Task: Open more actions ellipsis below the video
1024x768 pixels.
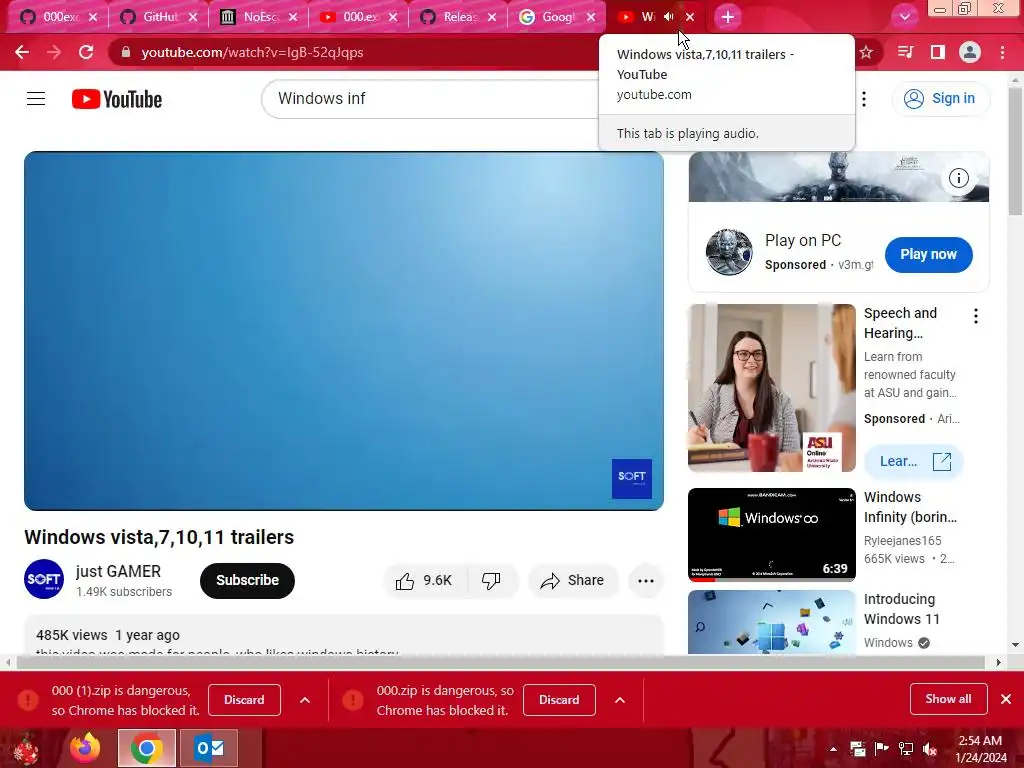Action: [x=646, y=581]
